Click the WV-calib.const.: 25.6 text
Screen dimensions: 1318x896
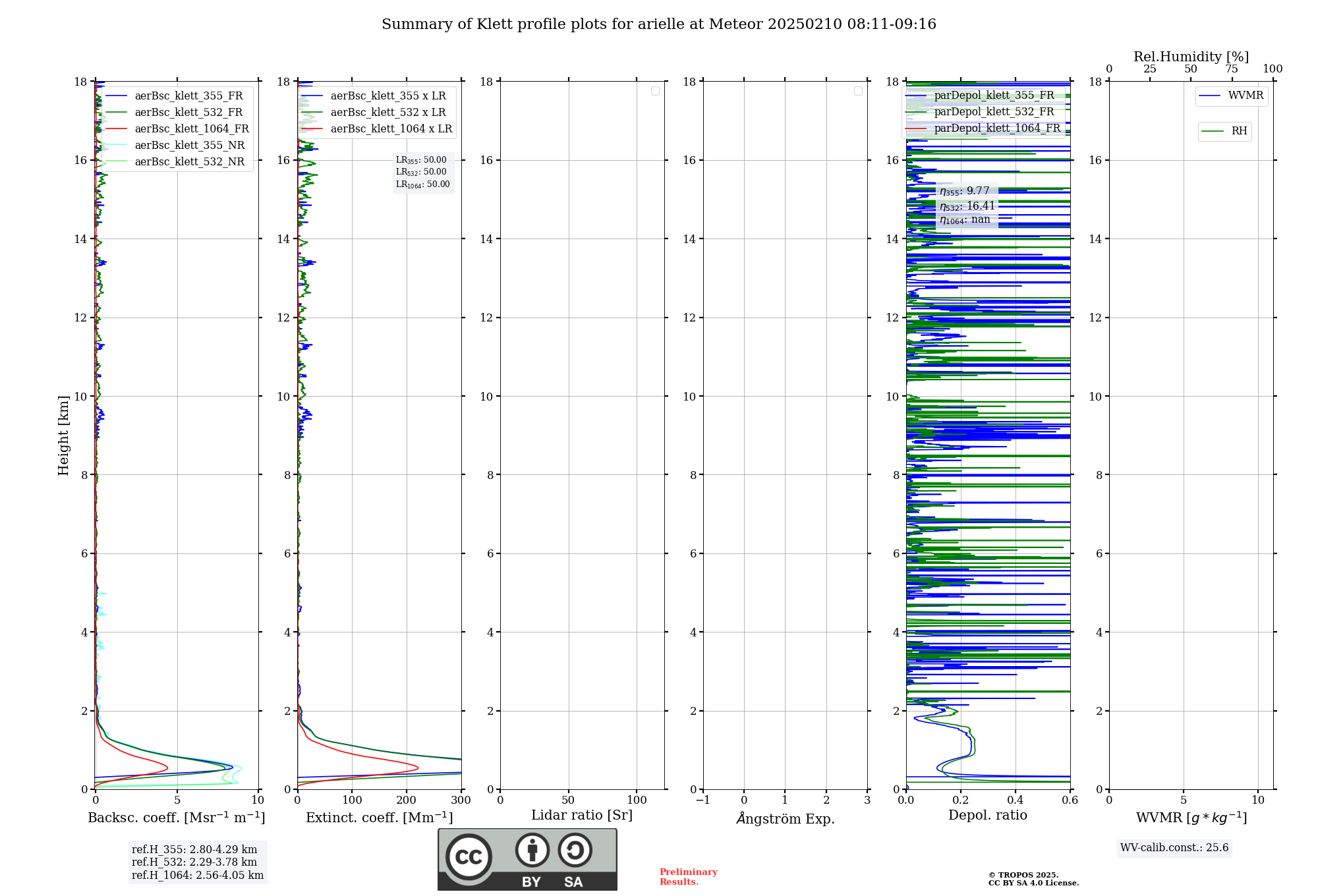point(1174,848)
